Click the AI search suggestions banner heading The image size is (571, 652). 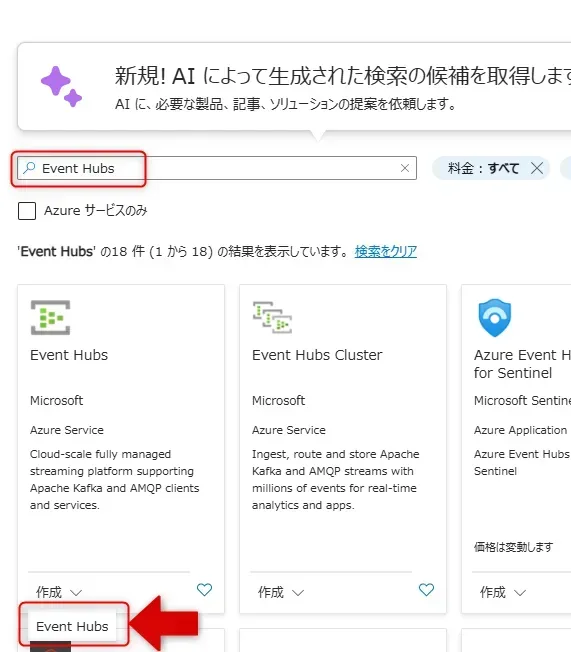[x=343, y=76]
